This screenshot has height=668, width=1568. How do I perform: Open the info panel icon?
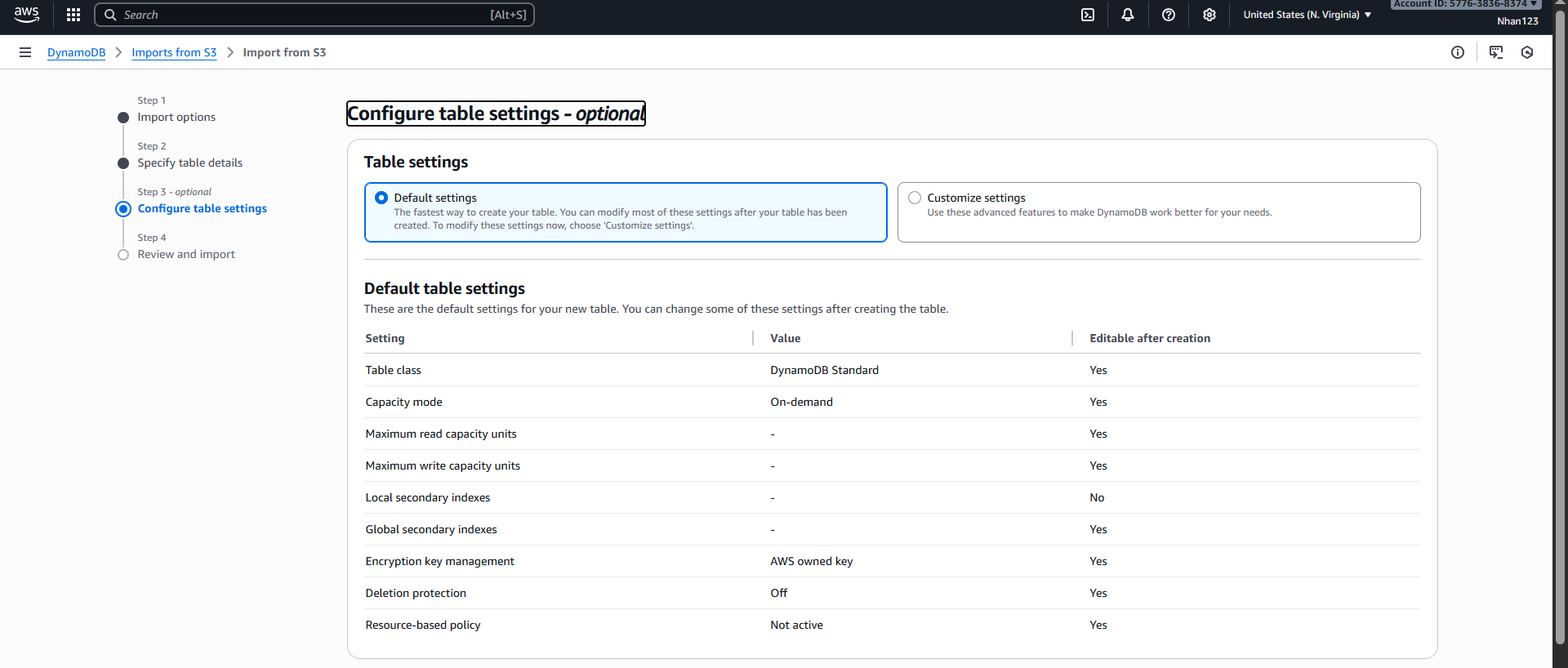pyautogui.click(x=1458, y=52)
